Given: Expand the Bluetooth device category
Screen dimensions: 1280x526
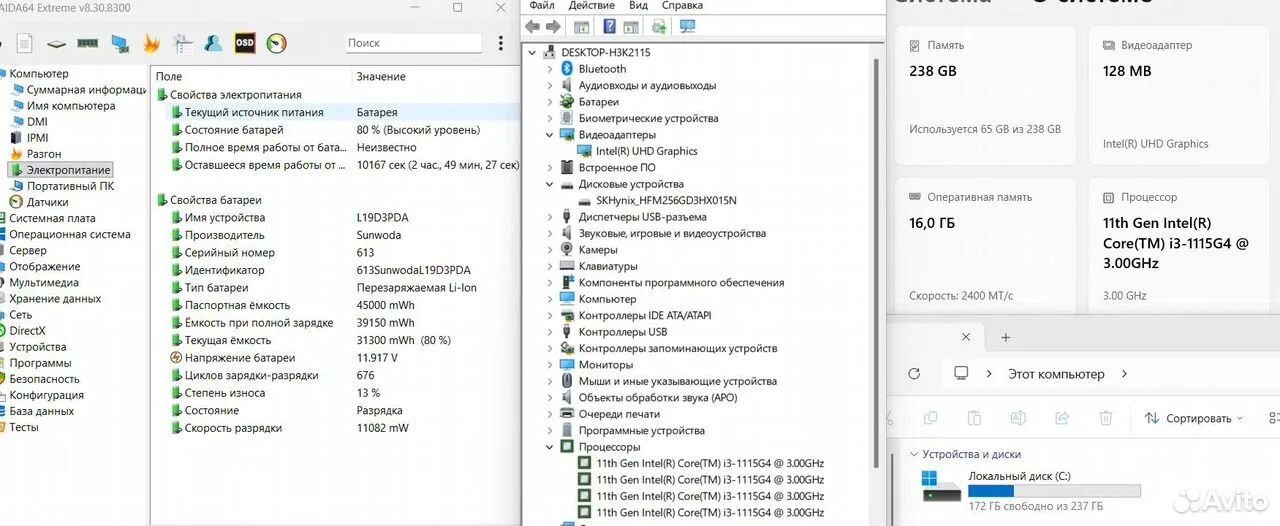Looking at the screenshot, I should pos(550,69).
